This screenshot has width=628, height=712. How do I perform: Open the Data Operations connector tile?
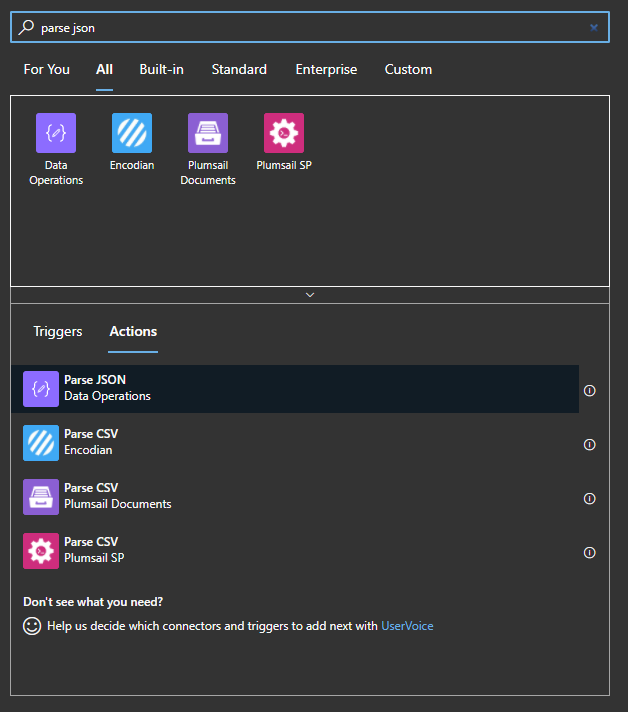[x=56, y=149]
